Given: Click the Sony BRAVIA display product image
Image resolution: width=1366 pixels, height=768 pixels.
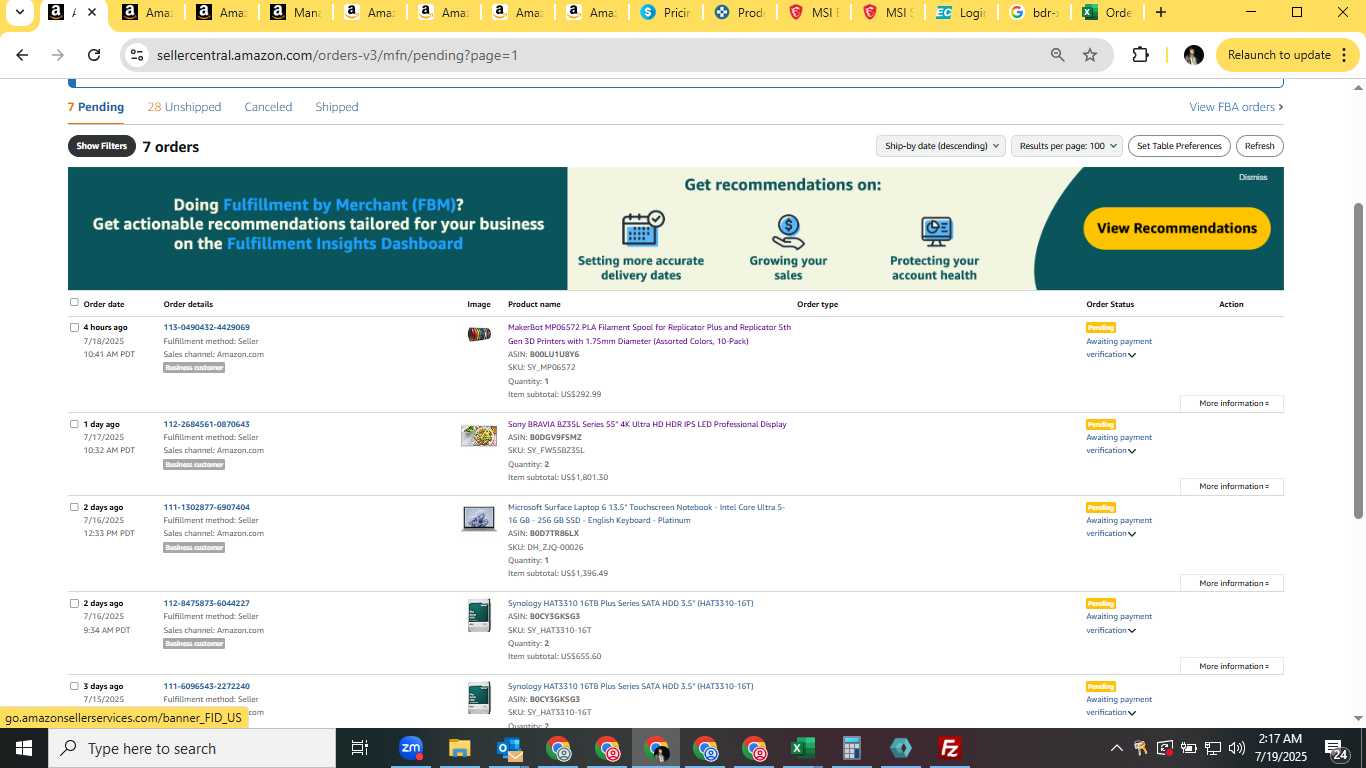Looking at the screenshot, I should tap(479, 435).
